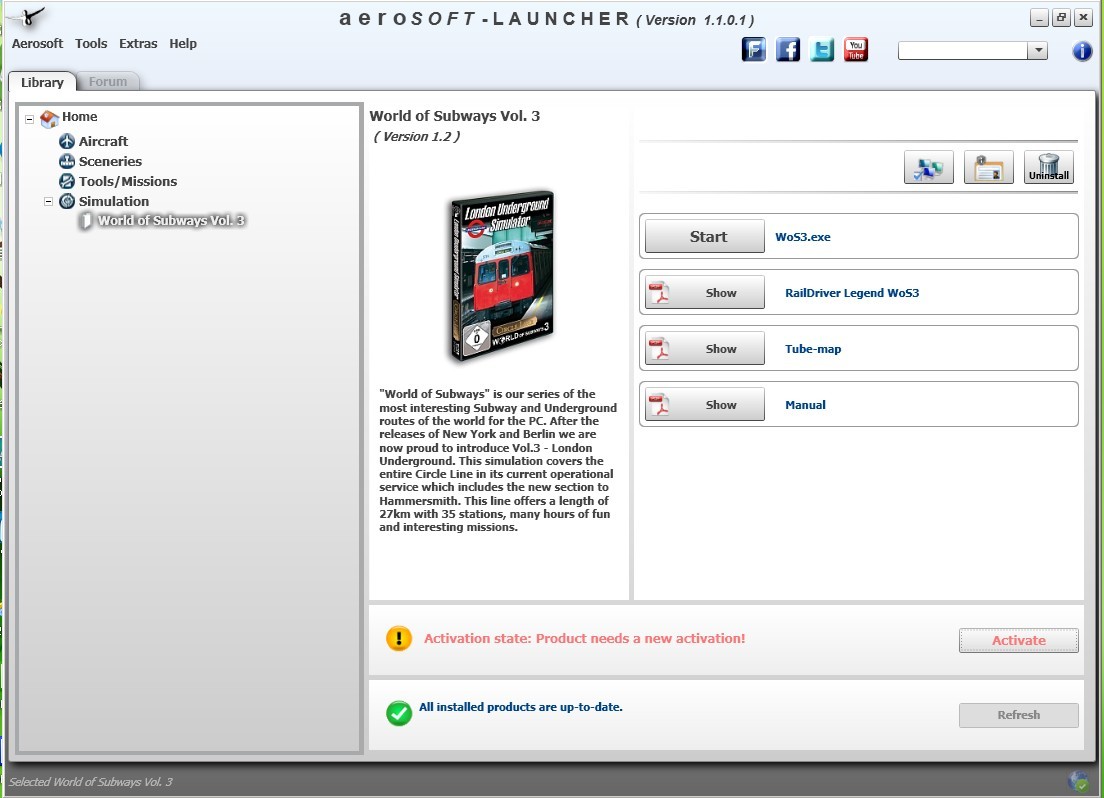Click the status bar 'Selected World of Subways' text

coord(91,782)
